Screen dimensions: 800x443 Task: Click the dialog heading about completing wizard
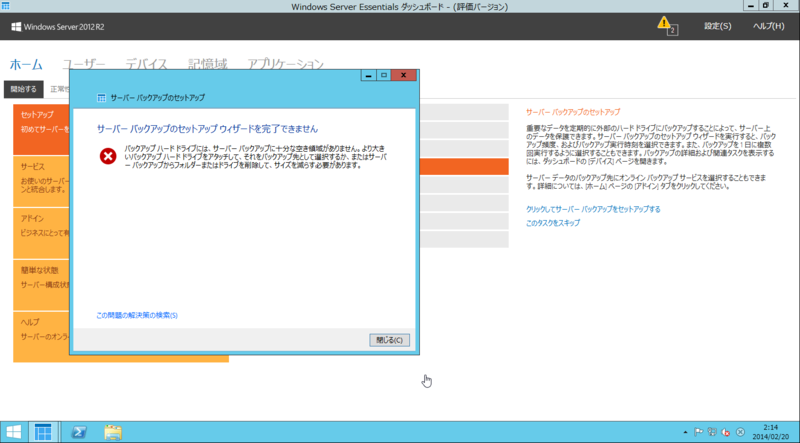click(x=207, y=129)
